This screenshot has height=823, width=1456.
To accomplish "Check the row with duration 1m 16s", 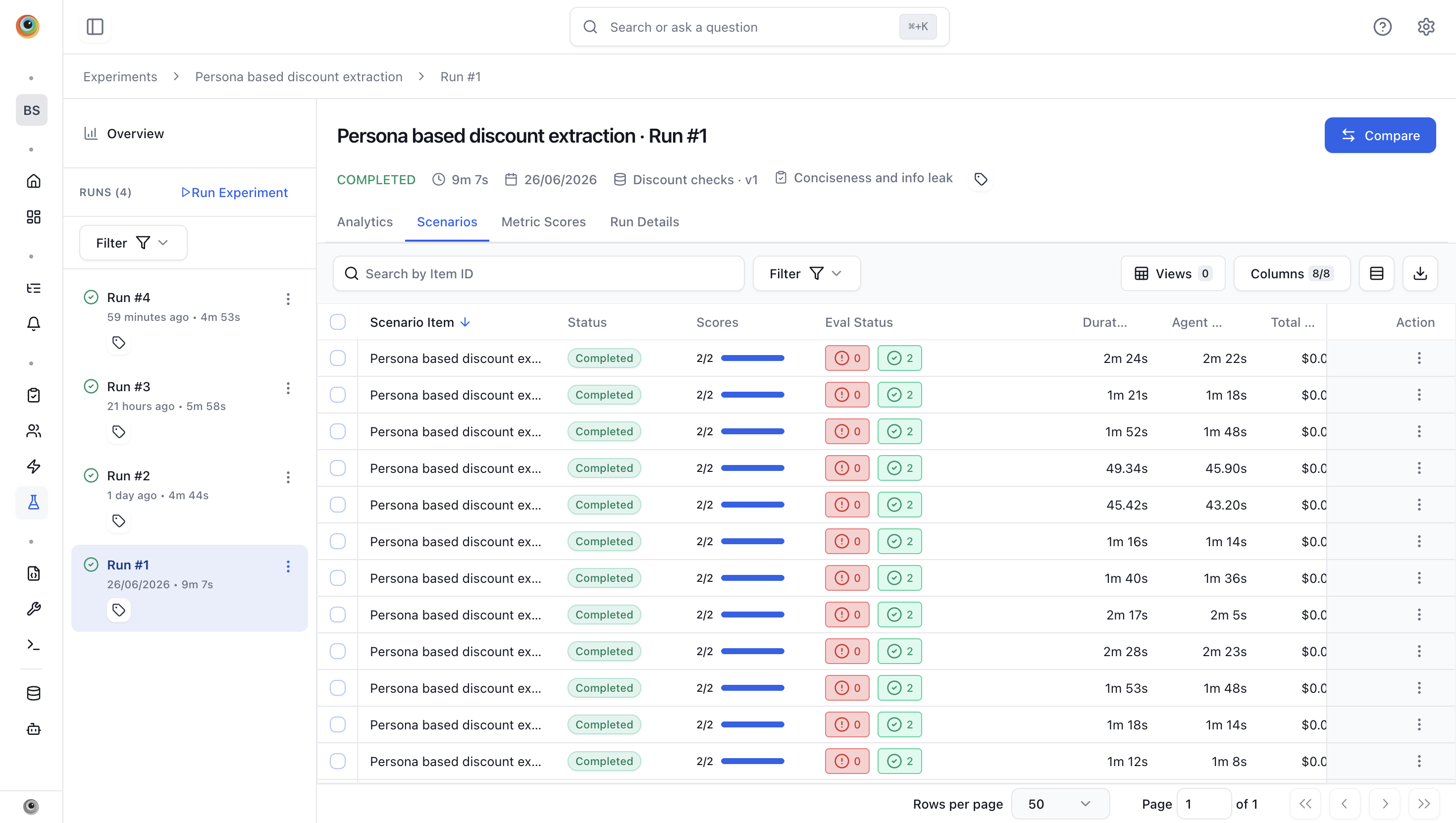I will [337, 541].
